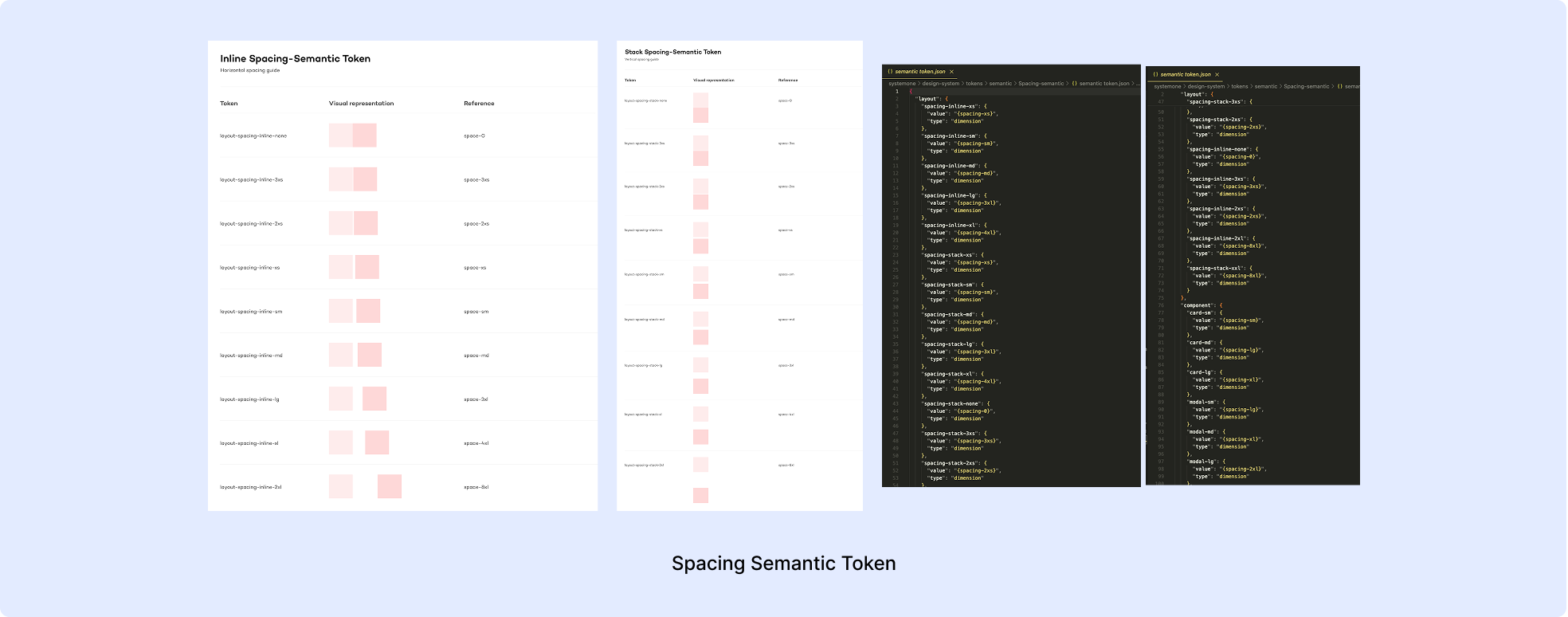Place cursor on "component" key in right editor
The image size is (1568, 617).
pyautogui.click(x=1198, y=305)
